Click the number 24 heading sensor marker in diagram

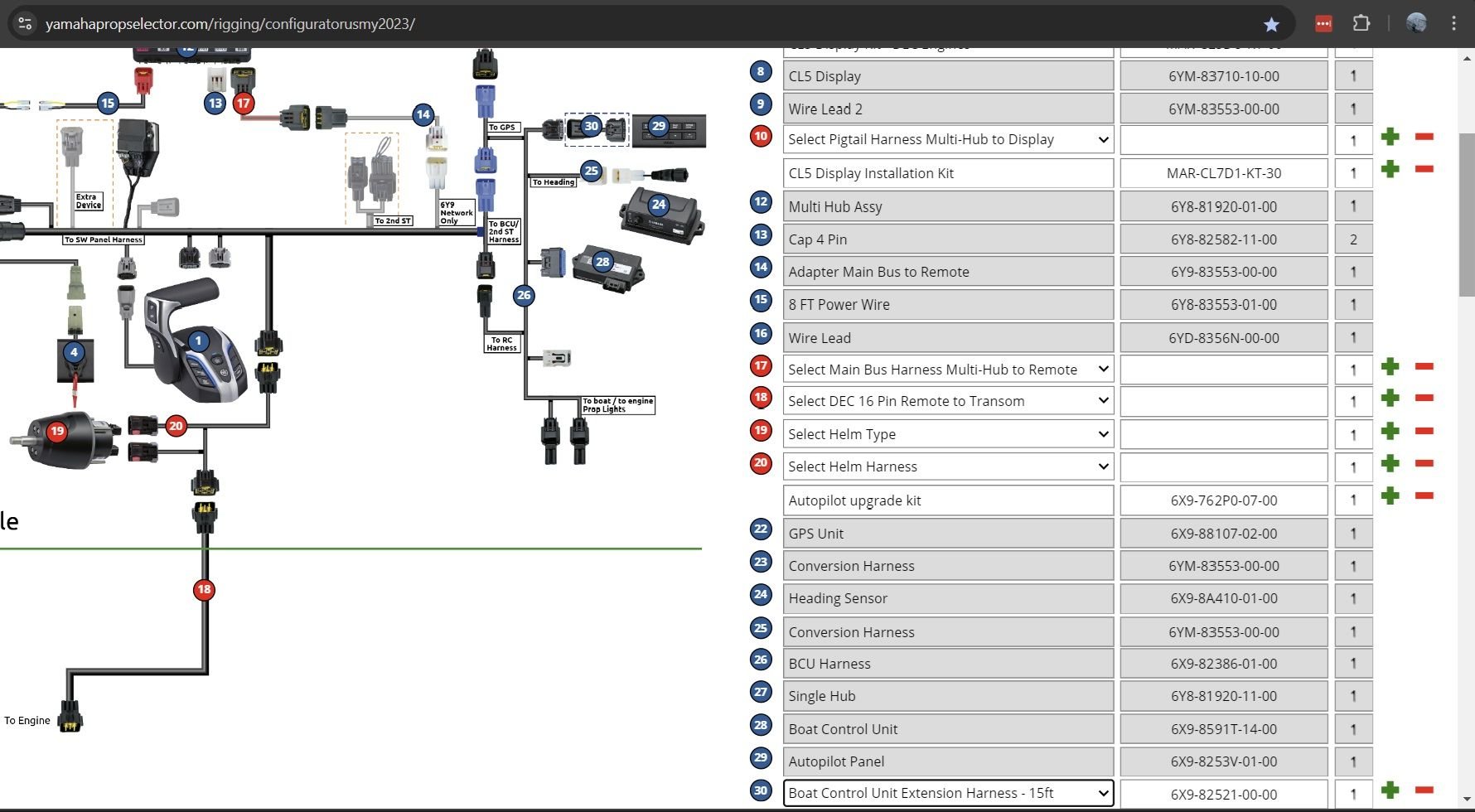[x=659, y=204]
